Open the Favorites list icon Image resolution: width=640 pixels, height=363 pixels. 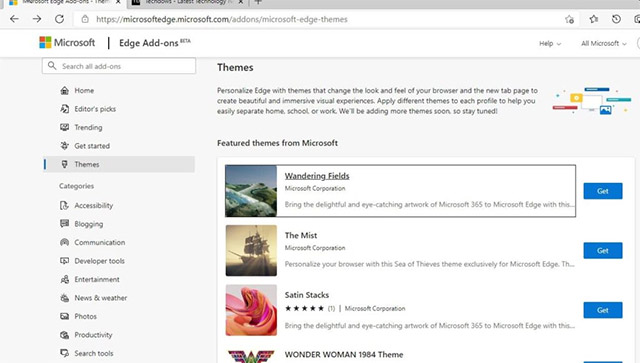click(x=593, y=19)
